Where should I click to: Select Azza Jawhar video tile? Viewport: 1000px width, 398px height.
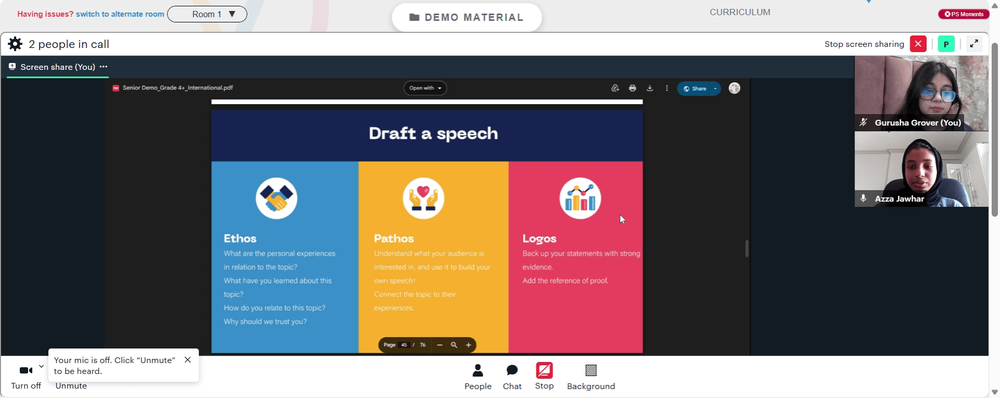pyautogui.click(x=922, y=169)
